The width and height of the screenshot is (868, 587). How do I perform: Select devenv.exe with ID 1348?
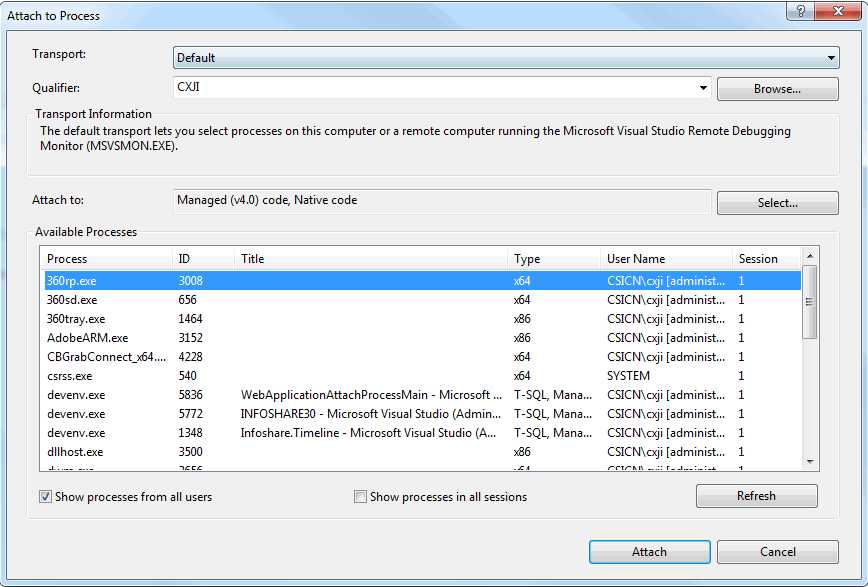422,433
